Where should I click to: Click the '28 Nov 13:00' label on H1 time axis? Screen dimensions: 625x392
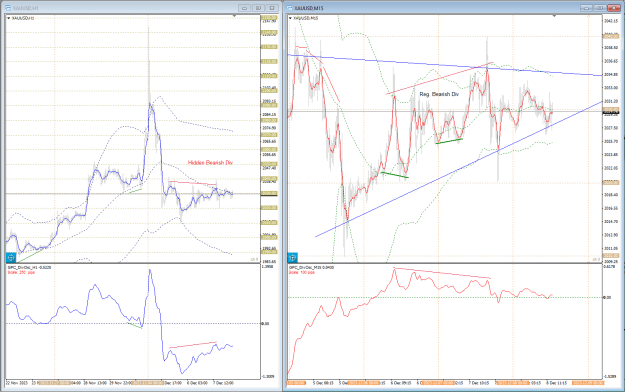[x=94, y=383]
